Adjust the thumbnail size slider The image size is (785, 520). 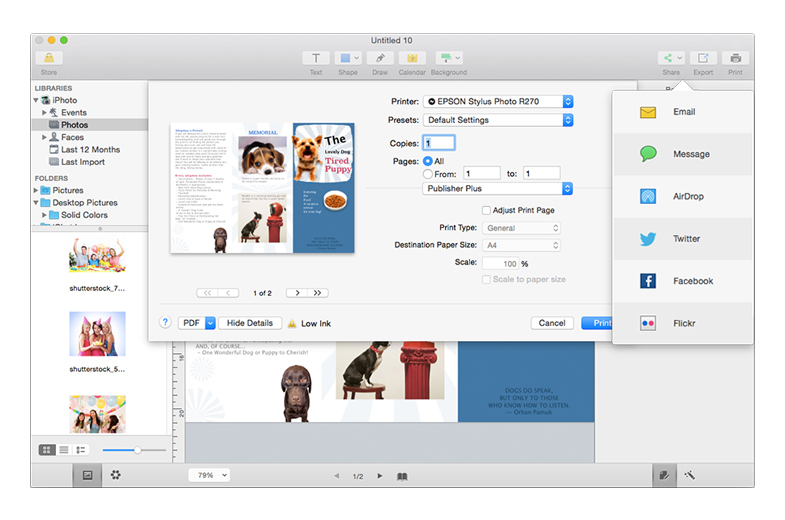tap(136, 451)
